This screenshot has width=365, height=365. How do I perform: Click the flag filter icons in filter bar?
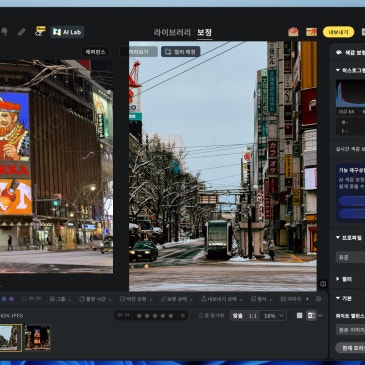click(32, 299)
